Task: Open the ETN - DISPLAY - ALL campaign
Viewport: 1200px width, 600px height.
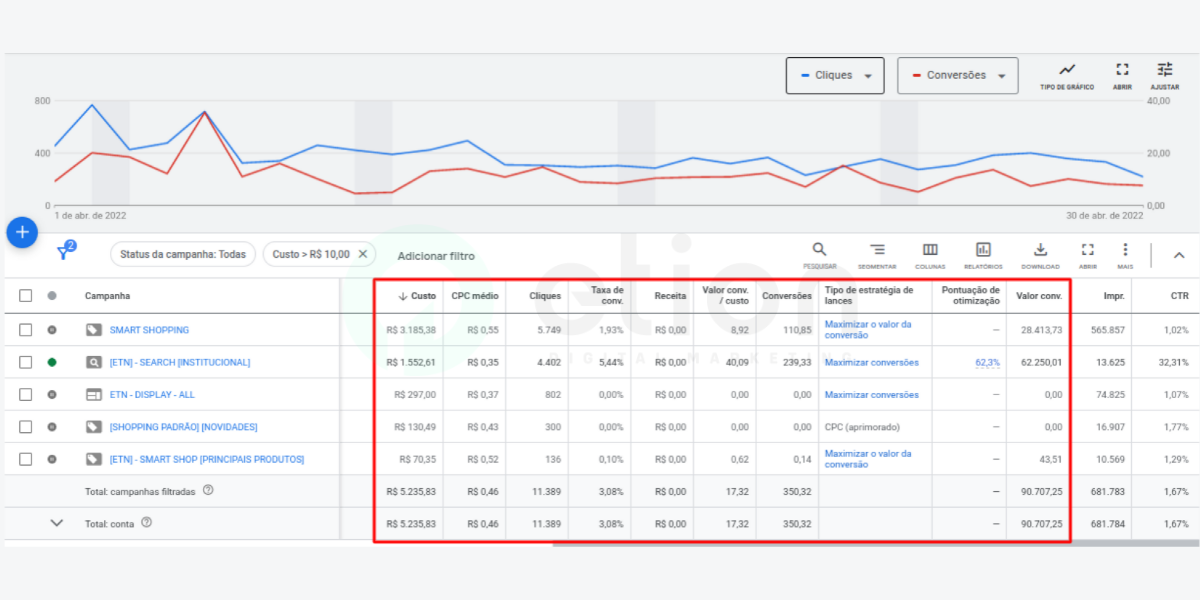Action: coord(152,395)
